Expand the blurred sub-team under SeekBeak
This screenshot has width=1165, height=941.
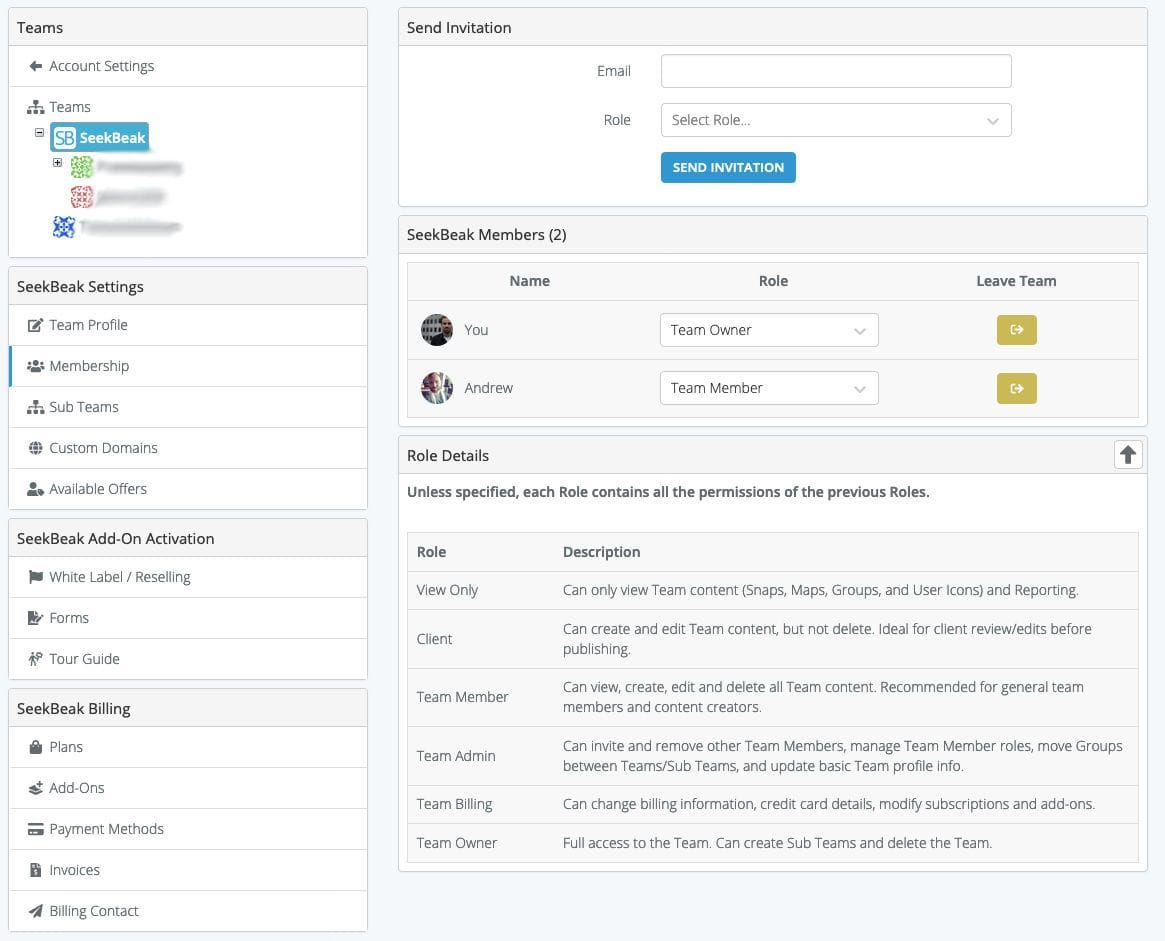57,162
